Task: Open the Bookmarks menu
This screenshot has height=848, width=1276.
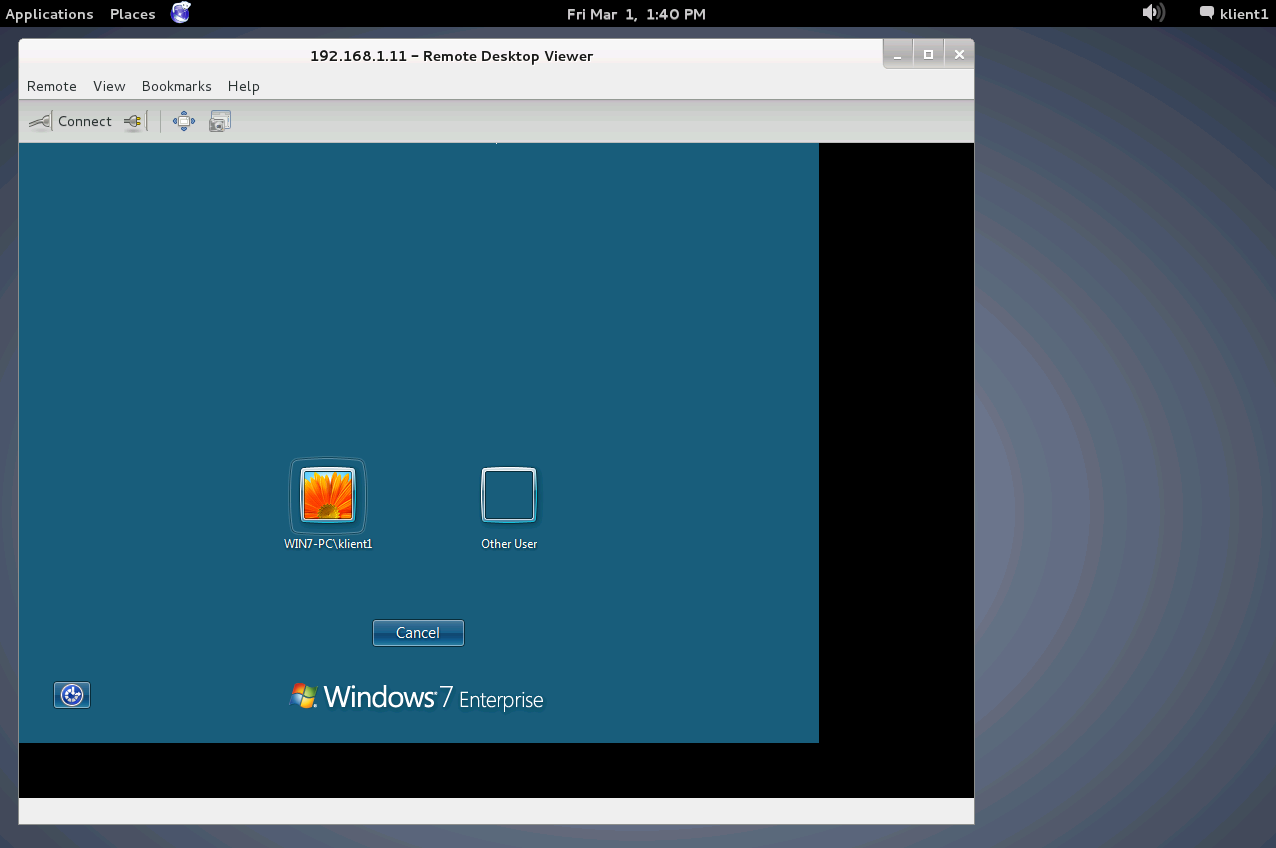Action: [x=176, y=86]
